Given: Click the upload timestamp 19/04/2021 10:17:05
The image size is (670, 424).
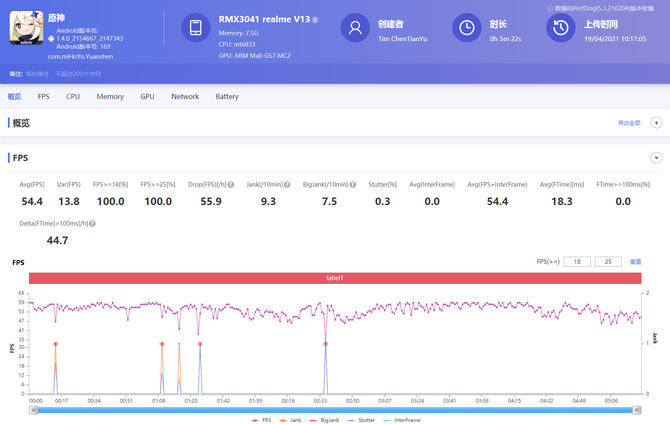Looking at the screenshot, I should (x=615, y=39).
